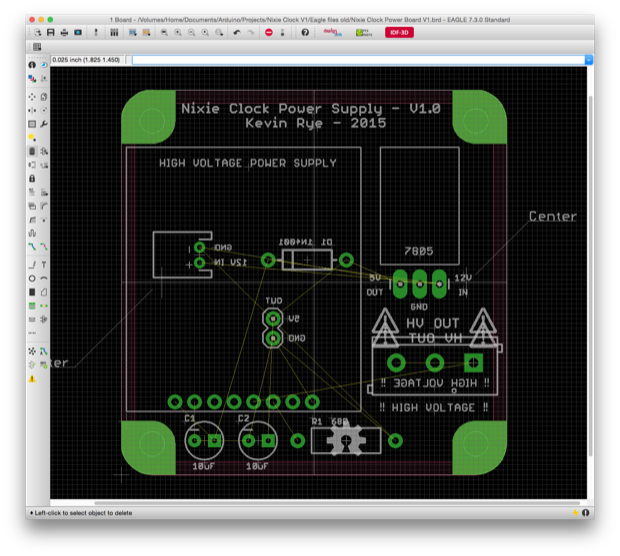Select the Change (wrench) tool
This screenshot has width=620, height=556.
[44, 124]
